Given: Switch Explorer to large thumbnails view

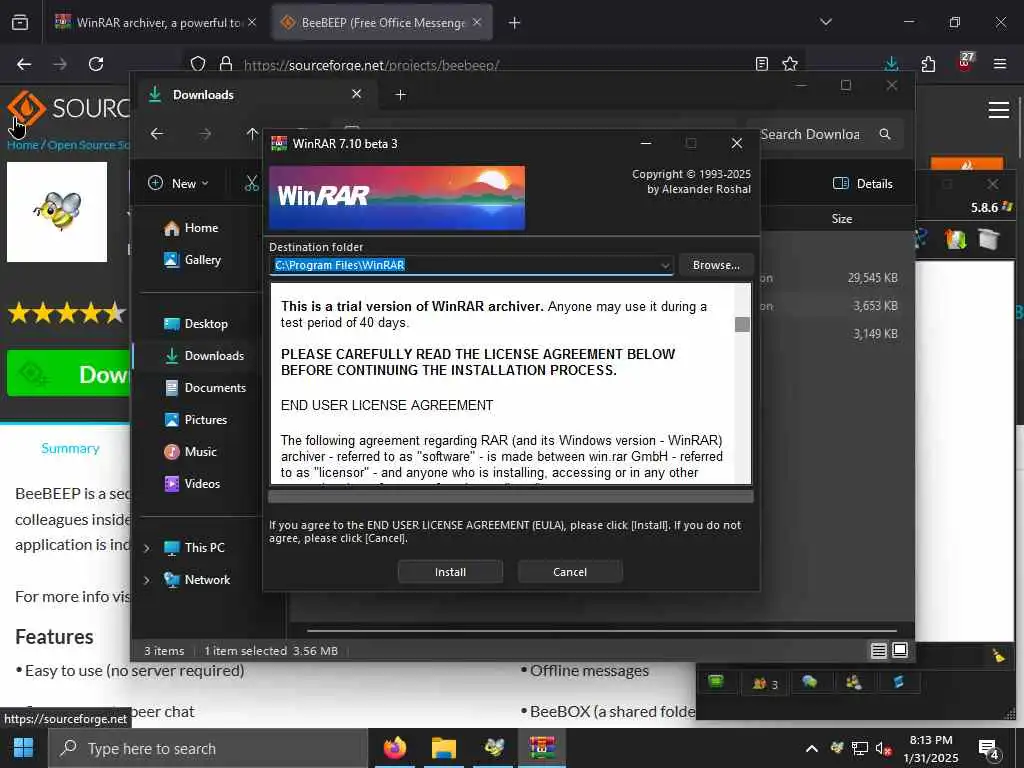Looking at the screenshot, I should 900,650.
